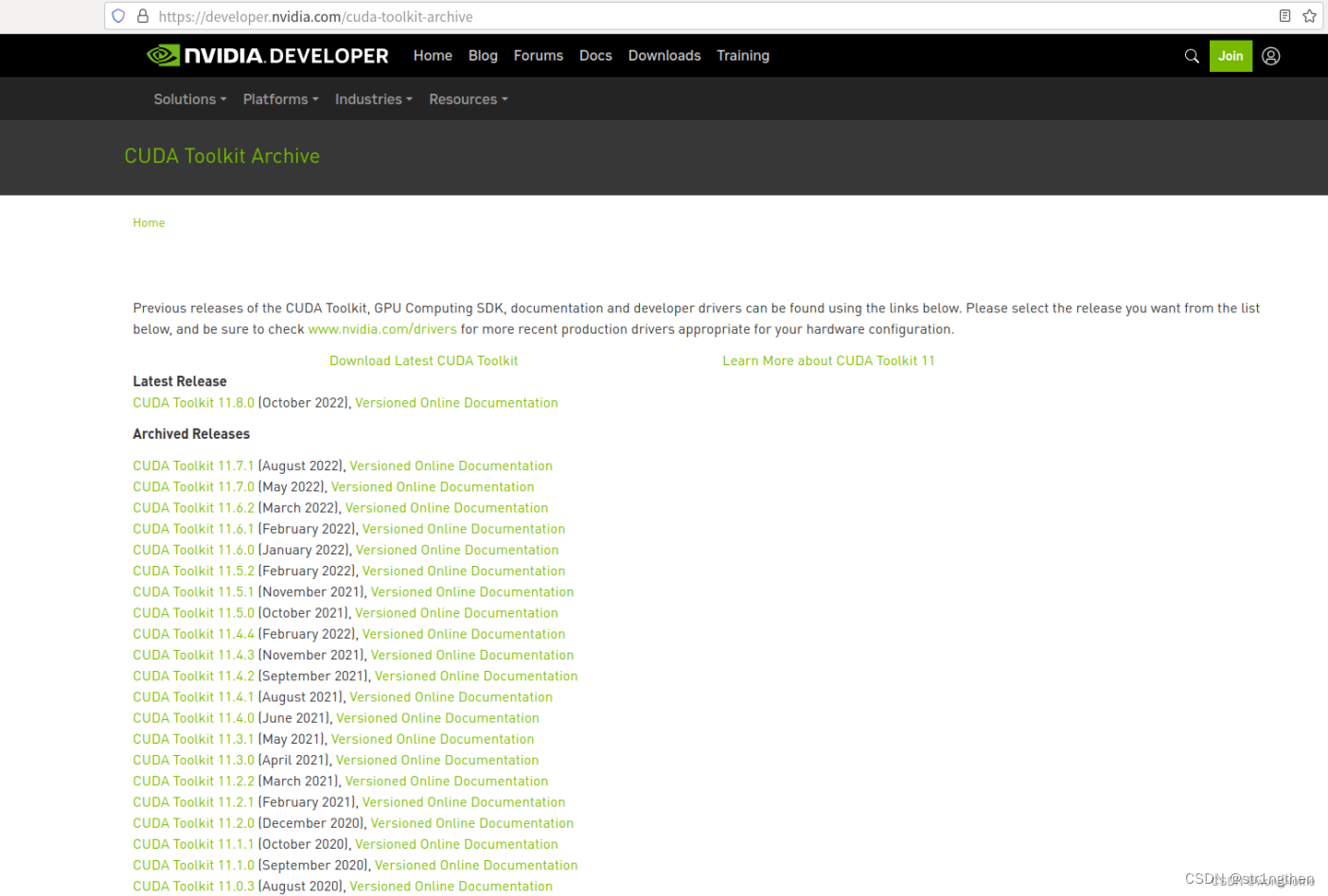Open CUDA Toolkit 11.4.2 link

click(194, 676)
